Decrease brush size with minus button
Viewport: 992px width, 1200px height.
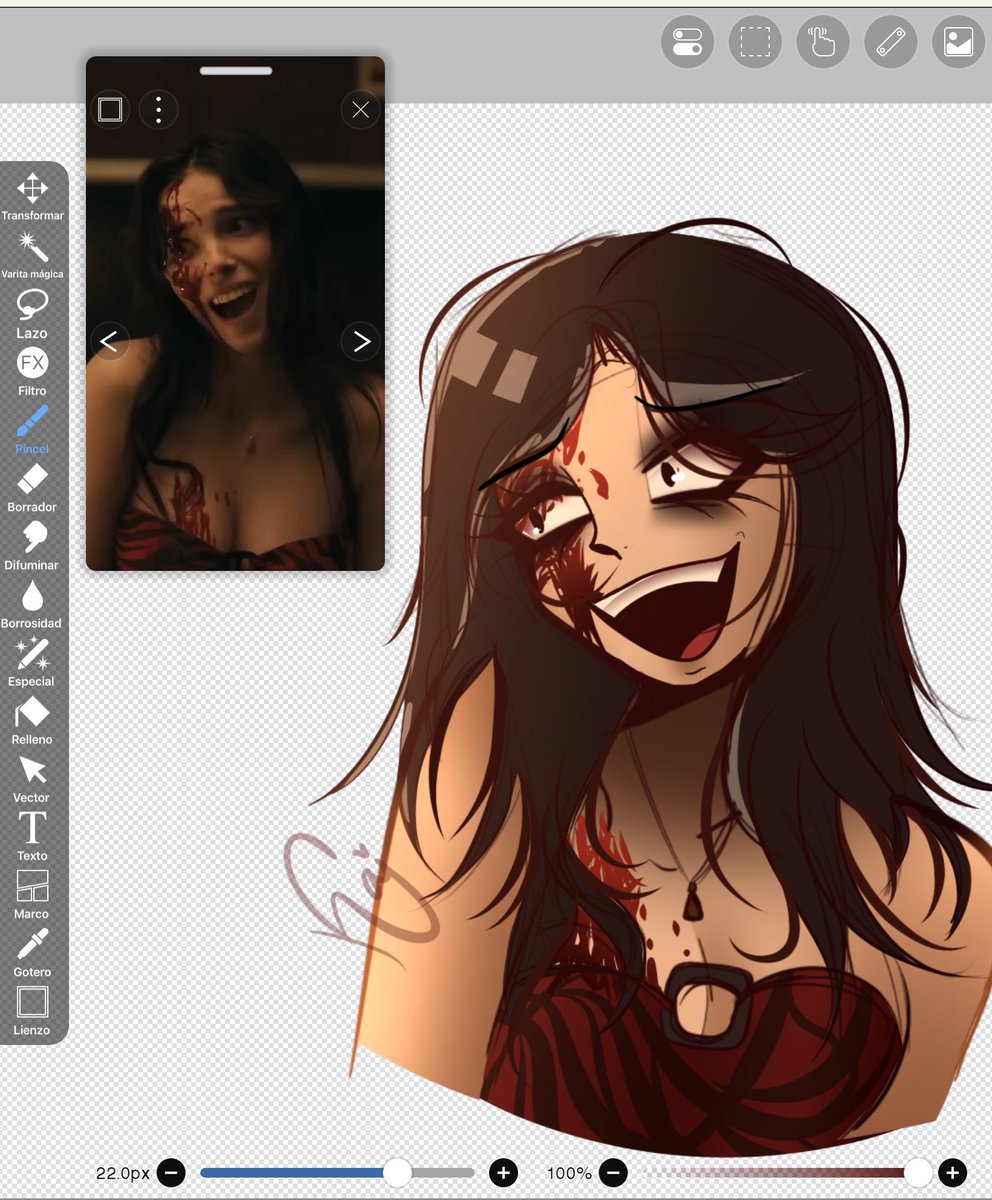171,1172
